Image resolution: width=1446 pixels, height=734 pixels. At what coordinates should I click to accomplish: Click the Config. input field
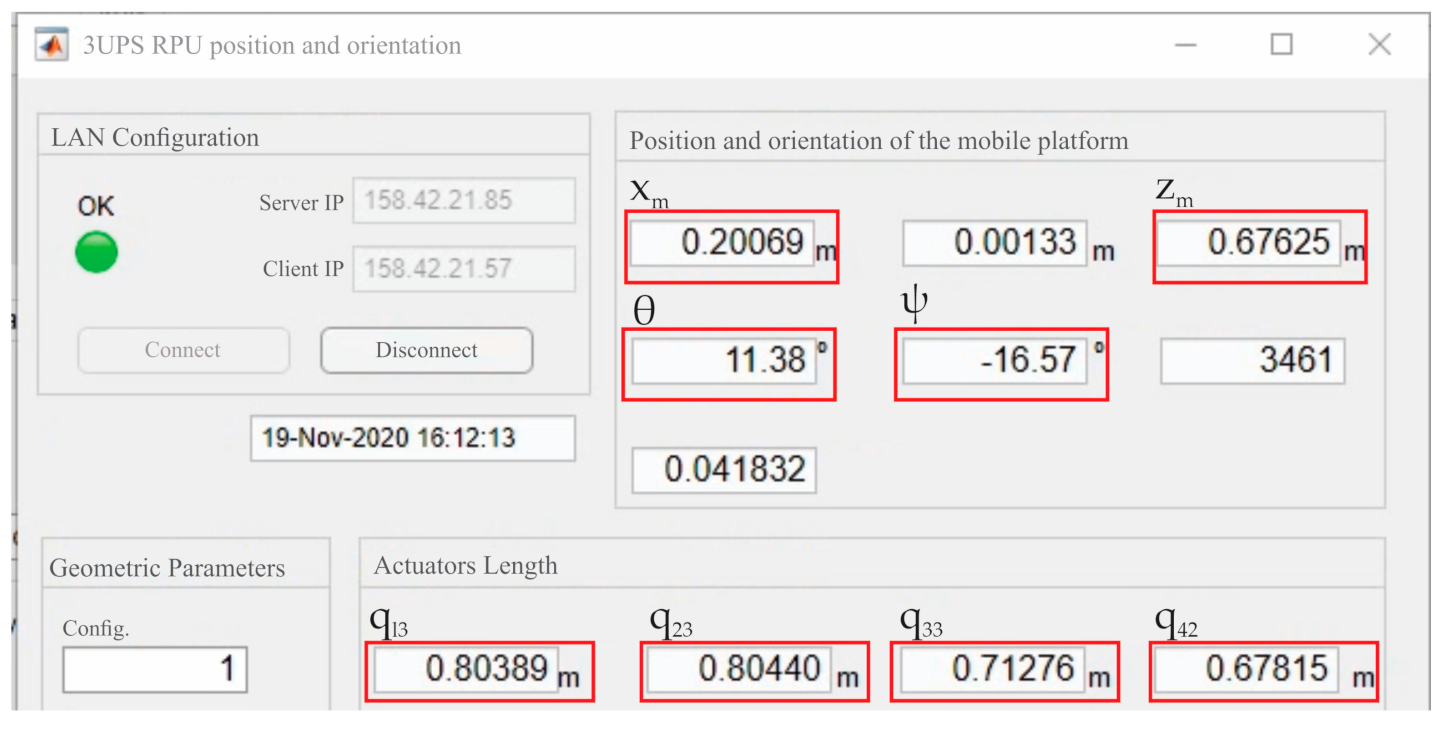point(154,669)
